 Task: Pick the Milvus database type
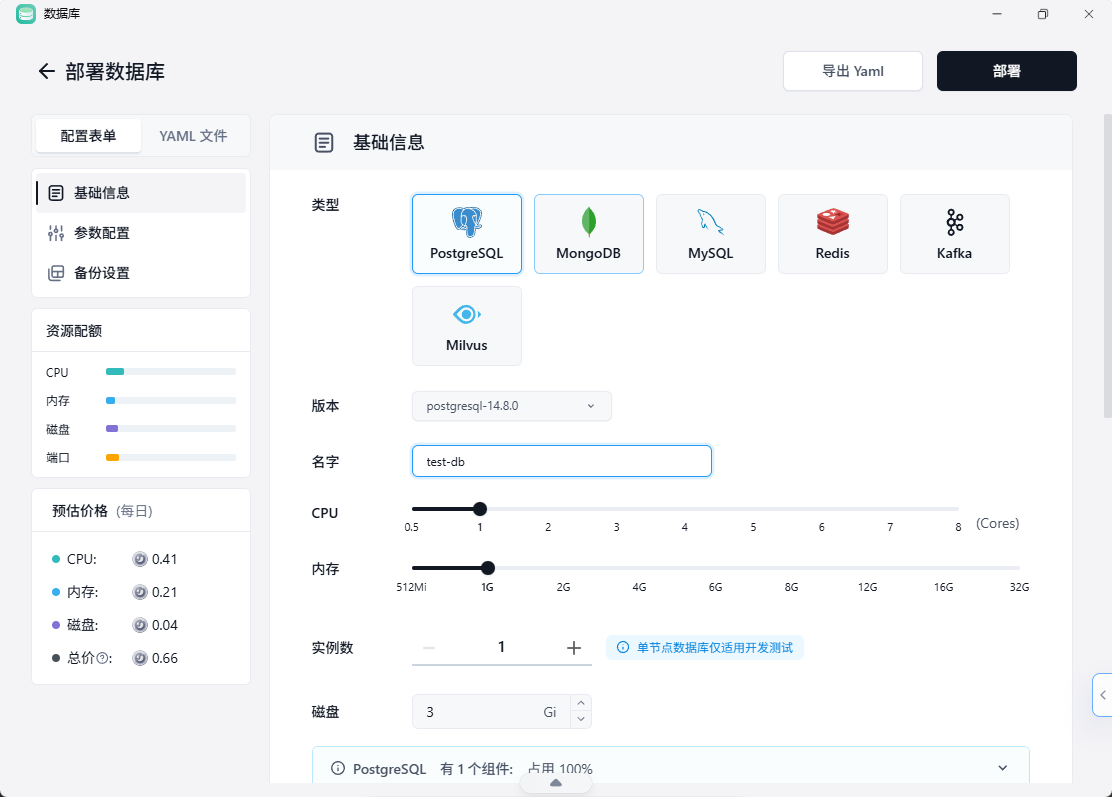[467, 326]
